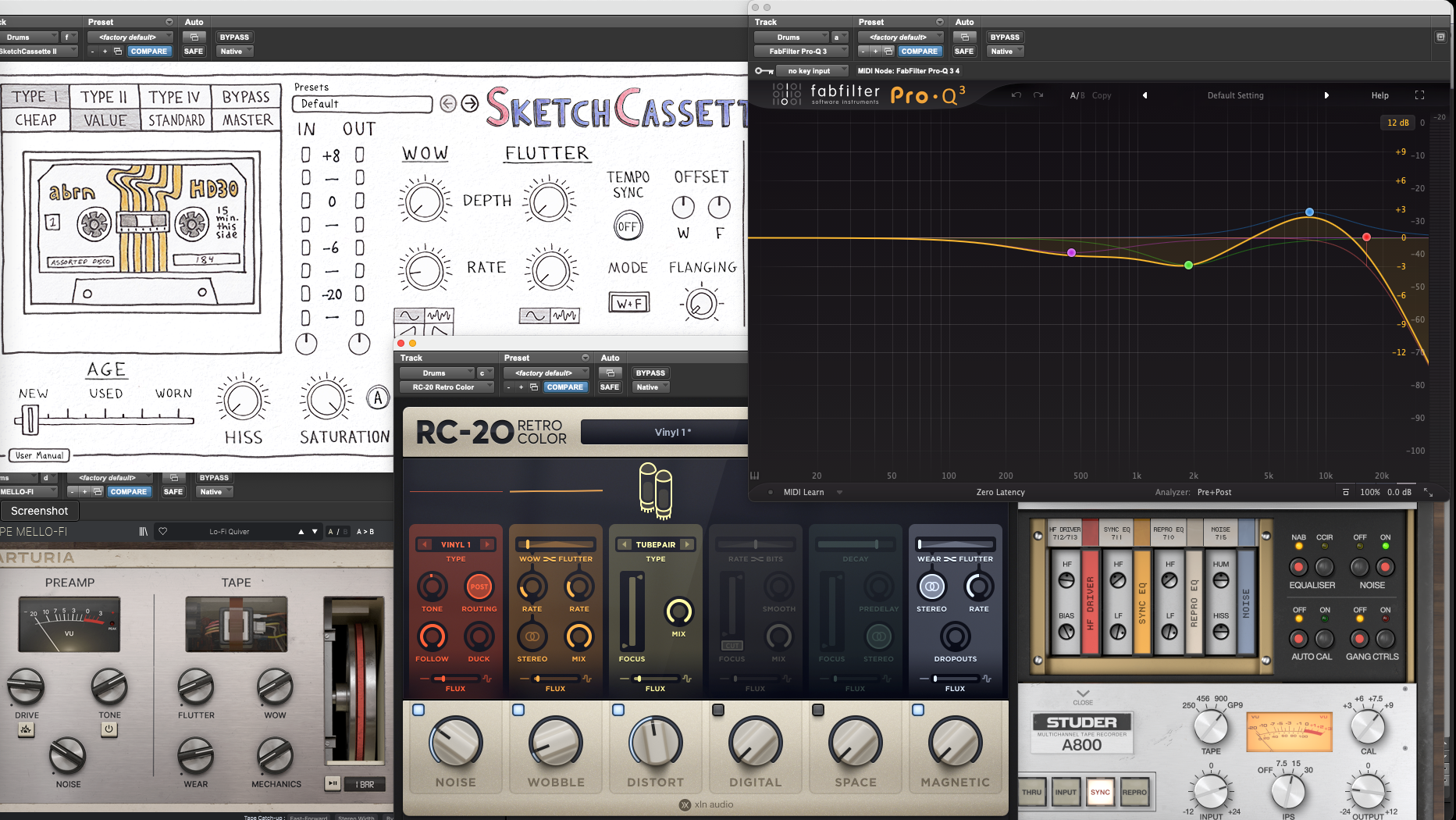Click the Pro-Q 3 Help button
1456x820 pixels.
1380,95
